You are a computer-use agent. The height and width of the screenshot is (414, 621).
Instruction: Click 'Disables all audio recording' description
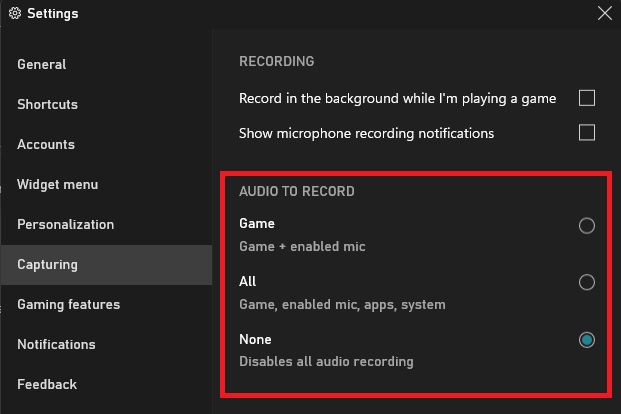tap(326, 362)
